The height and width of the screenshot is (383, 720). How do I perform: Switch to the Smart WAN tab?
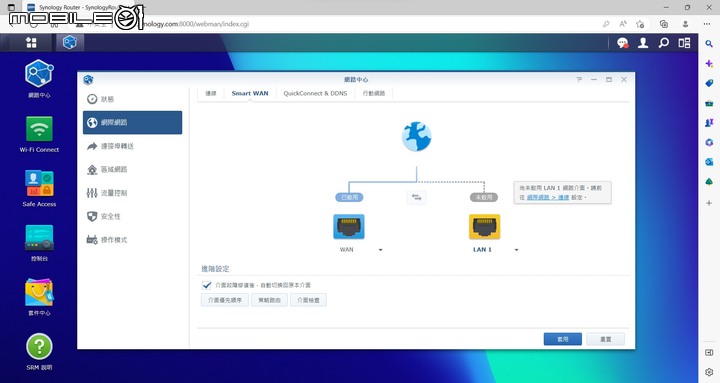[250, 93]
